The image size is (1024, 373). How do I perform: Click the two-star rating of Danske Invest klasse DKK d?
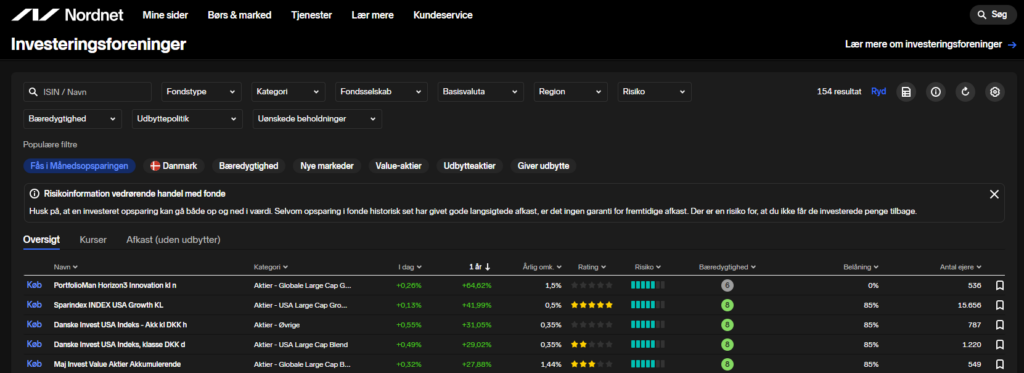[592, 344]
